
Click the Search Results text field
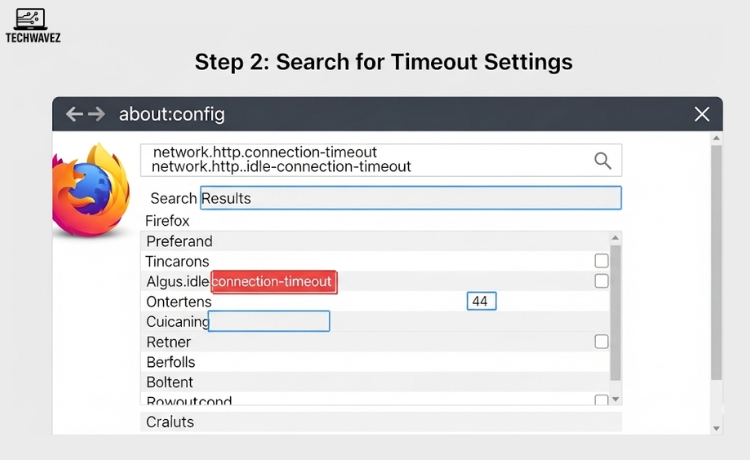(x=410, y=198)
